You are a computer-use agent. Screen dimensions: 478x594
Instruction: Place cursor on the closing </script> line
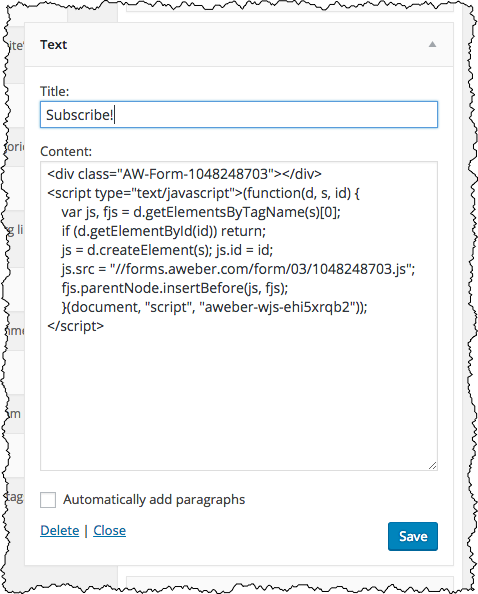click(x=75, y=326)
